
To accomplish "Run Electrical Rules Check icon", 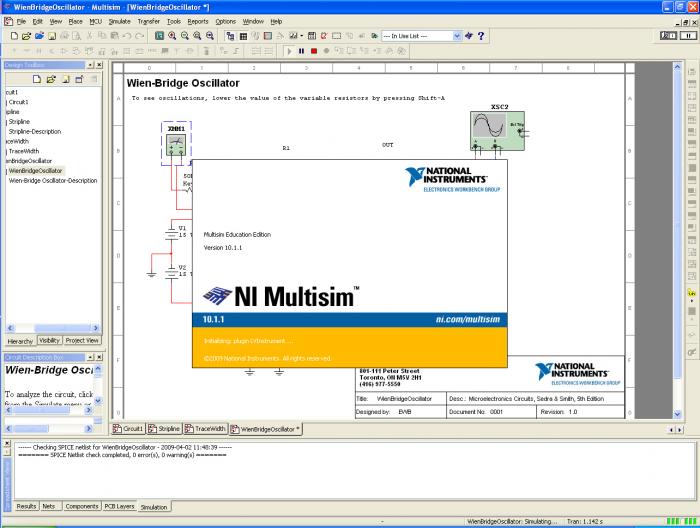I will pos(324,36).
